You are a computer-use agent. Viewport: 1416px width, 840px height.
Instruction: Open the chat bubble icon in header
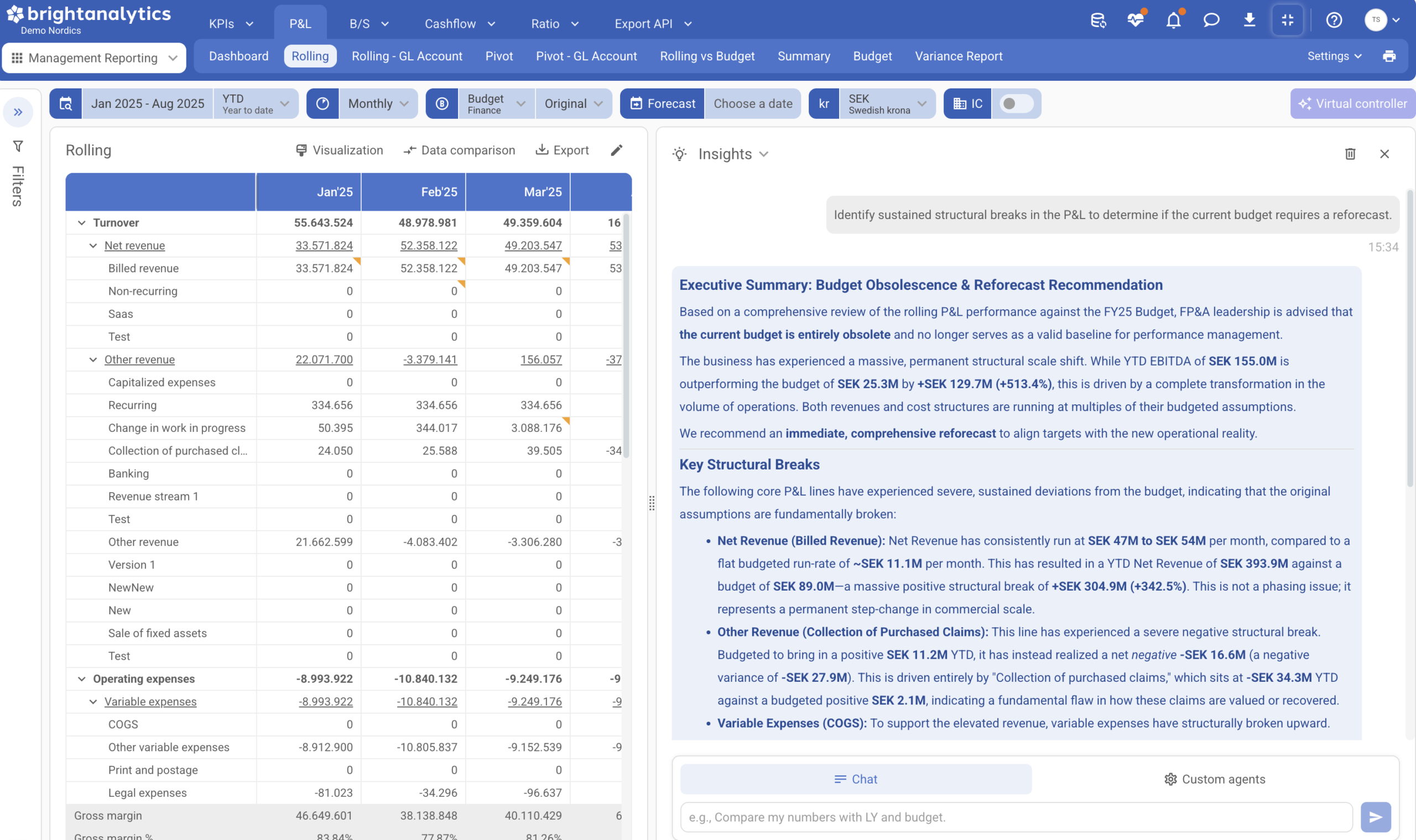point(1211,21)
